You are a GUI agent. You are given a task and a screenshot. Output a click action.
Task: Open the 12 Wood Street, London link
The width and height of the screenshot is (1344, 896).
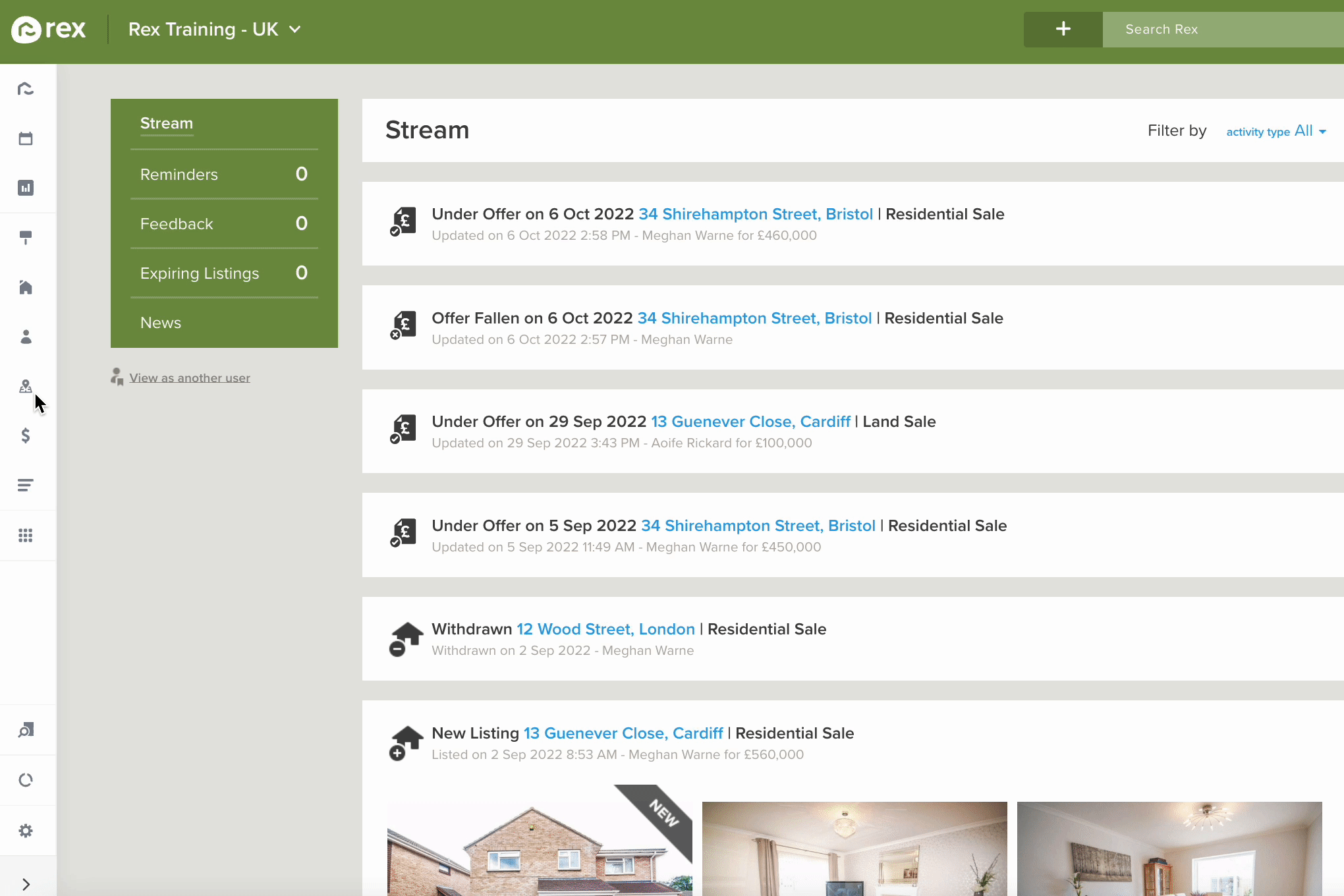click(x=605, y=629)
